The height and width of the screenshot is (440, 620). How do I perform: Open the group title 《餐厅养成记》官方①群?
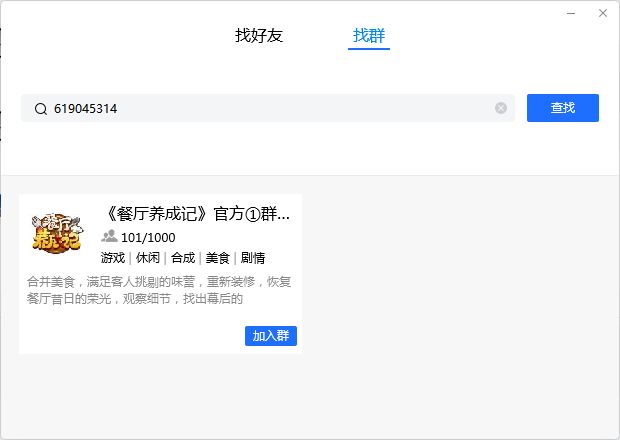[197, 214]
